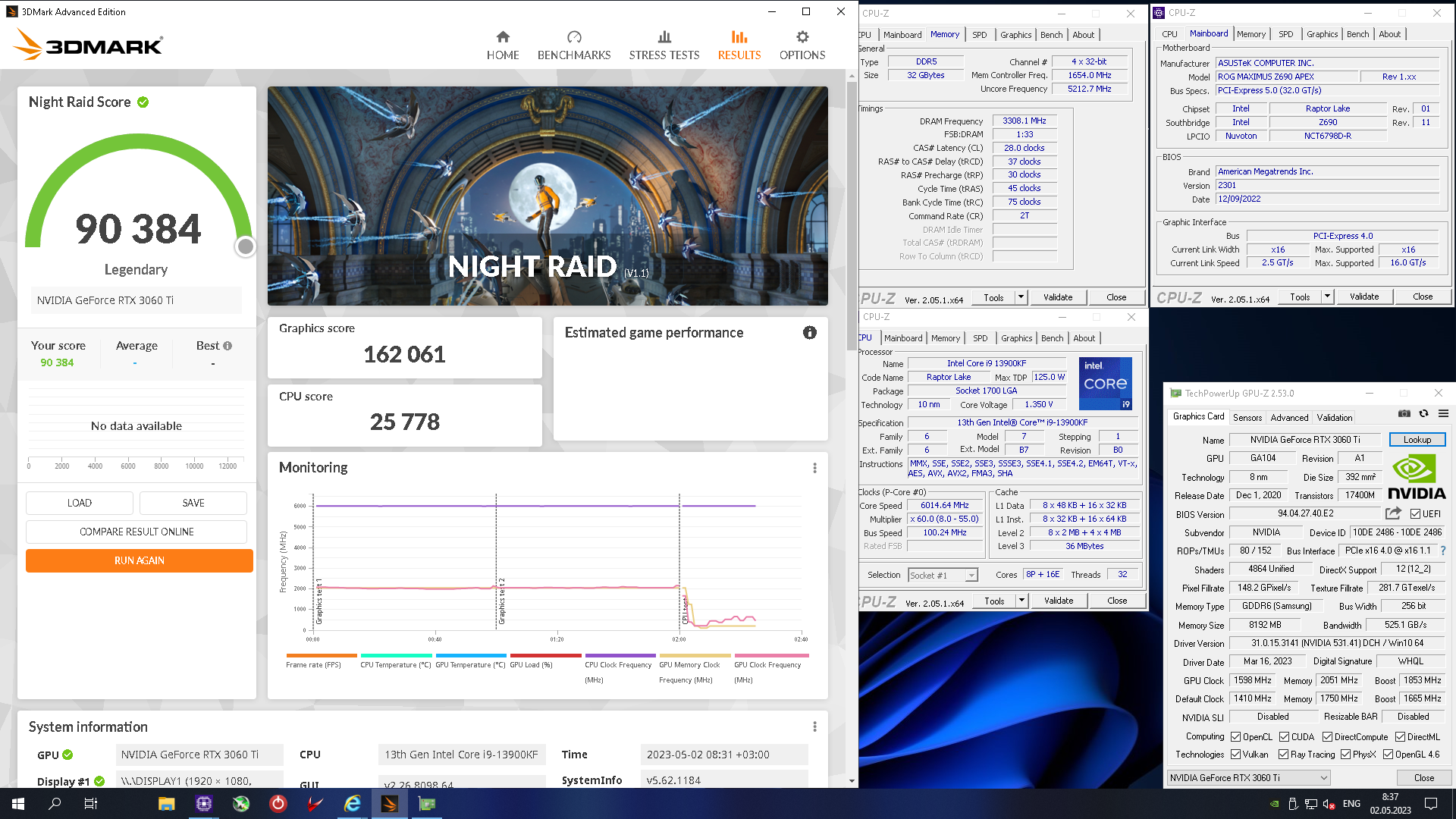Toggle the UEFI checkbox in GPU-Z

click(x=1415, y=514)
